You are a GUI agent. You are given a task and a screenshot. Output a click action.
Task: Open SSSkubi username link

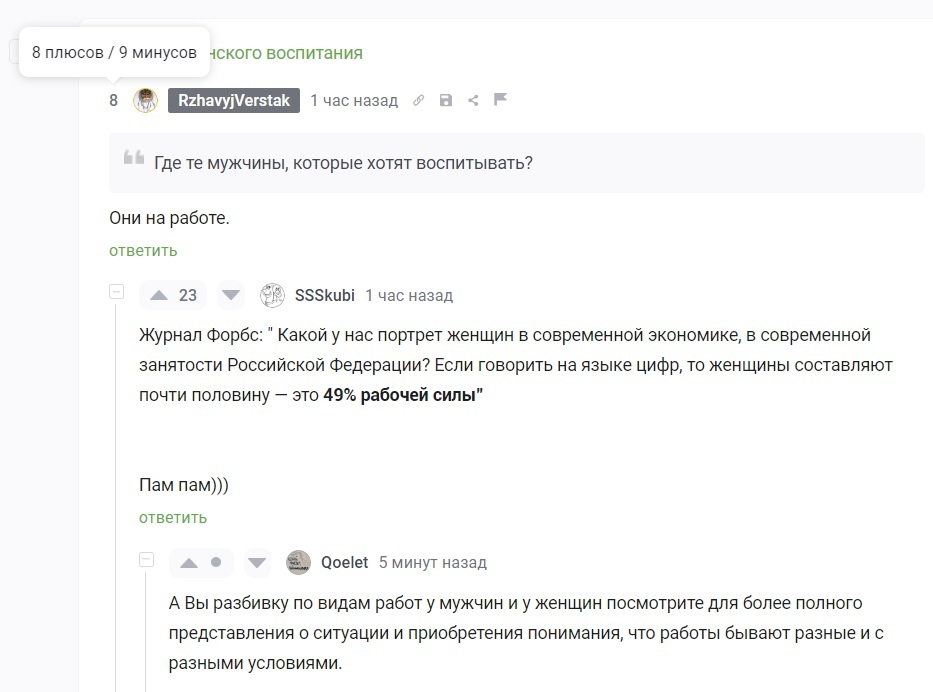pos(325,295)
